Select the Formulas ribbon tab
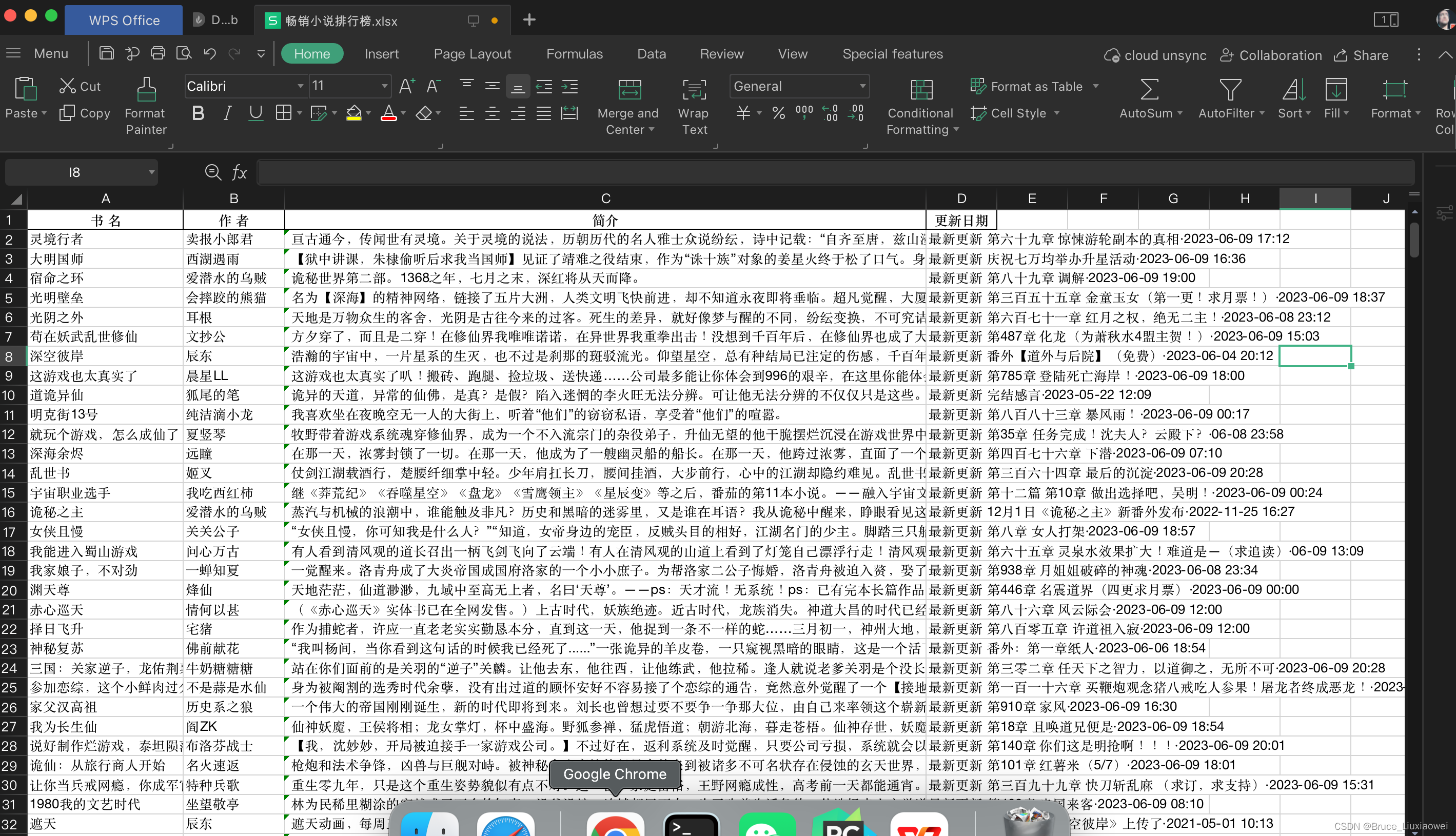Screen dimensions: 1456x836 (575, 54)
